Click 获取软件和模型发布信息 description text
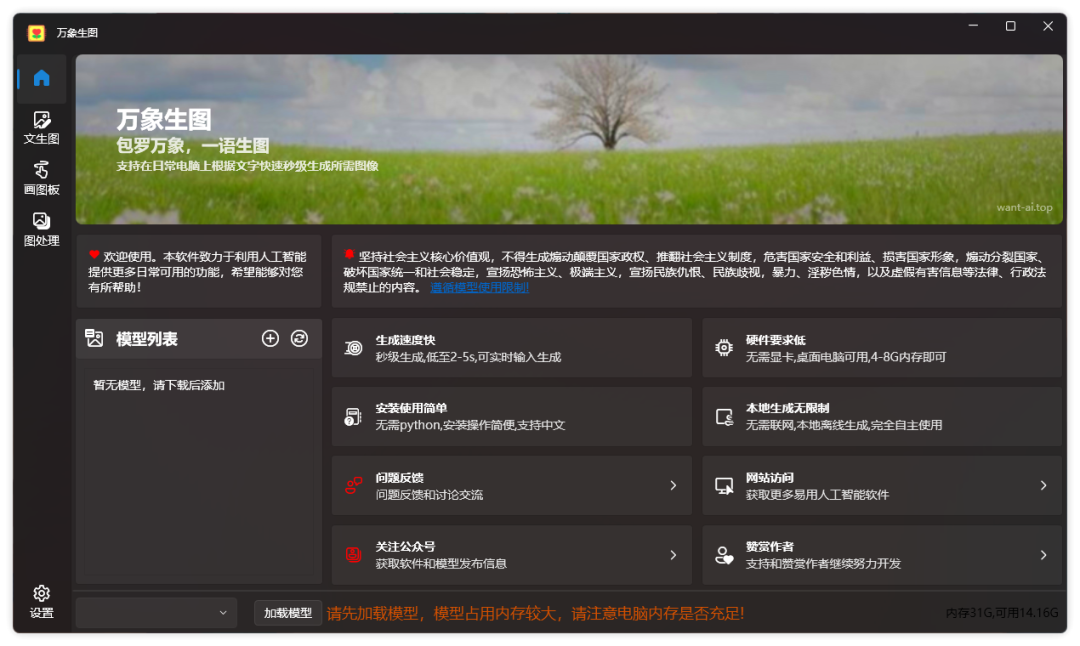 441,563
